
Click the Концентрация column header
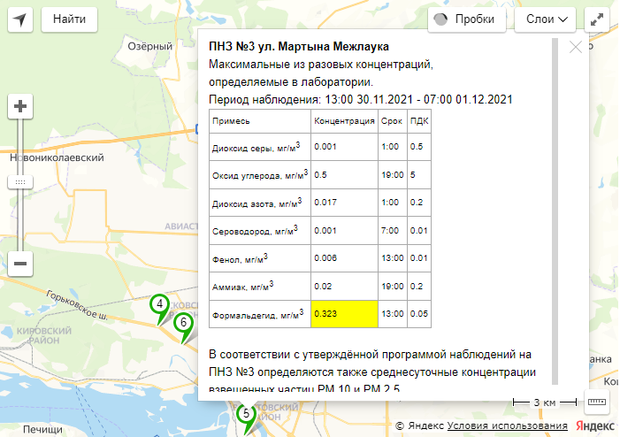[343, 120]
